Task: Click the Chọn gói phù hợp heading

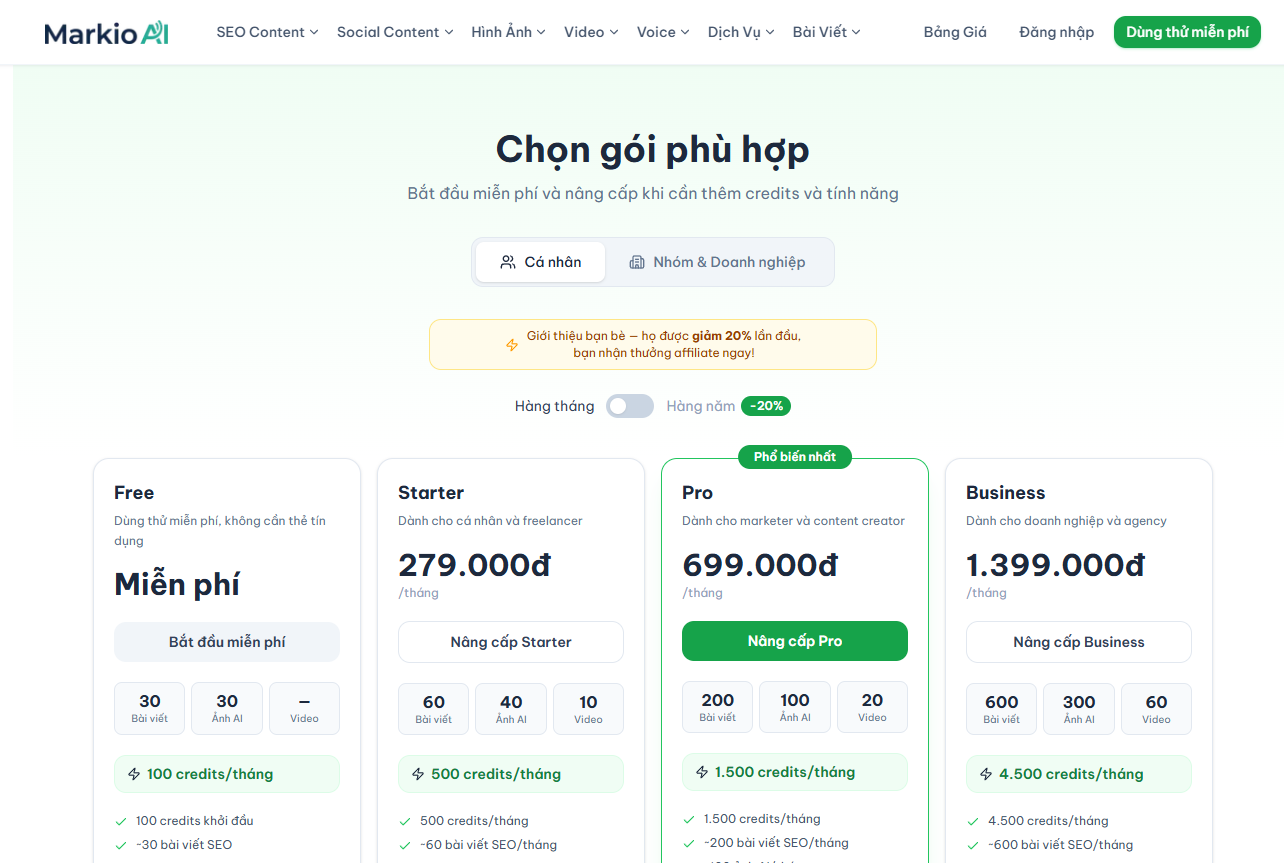Action: tap(653, 150)
